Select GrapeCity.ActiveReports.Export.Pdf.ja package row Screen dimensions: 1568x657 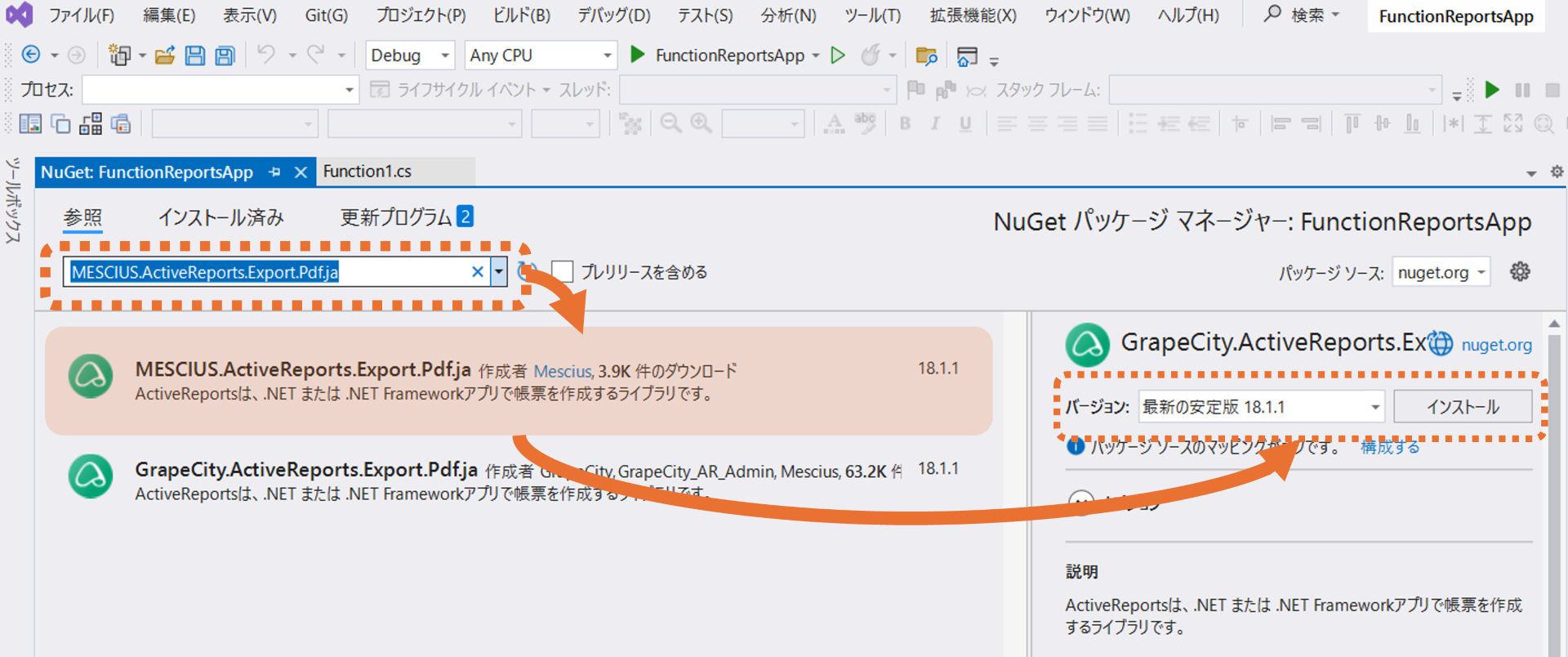tap(519, 480)
